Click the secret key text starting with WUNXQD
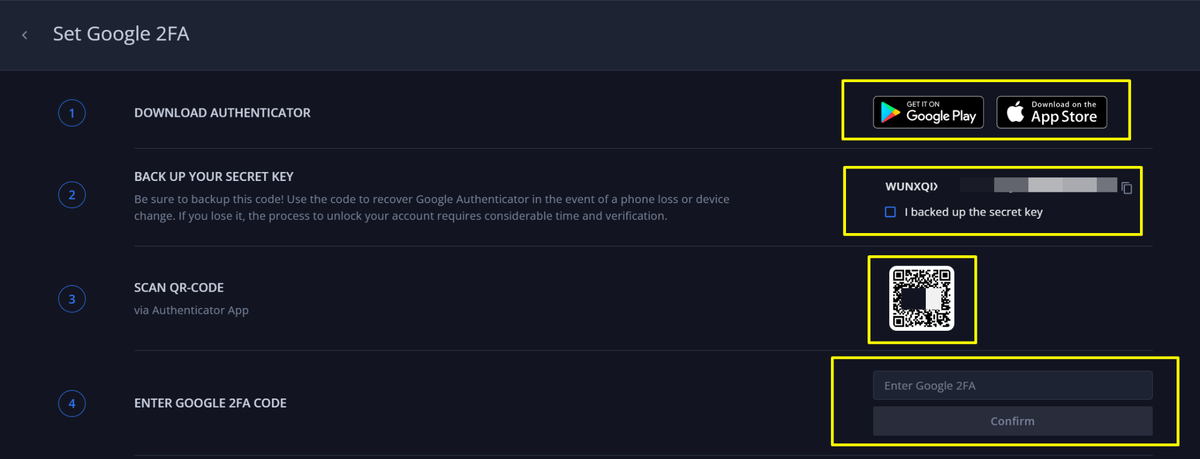 pos(912,187)
